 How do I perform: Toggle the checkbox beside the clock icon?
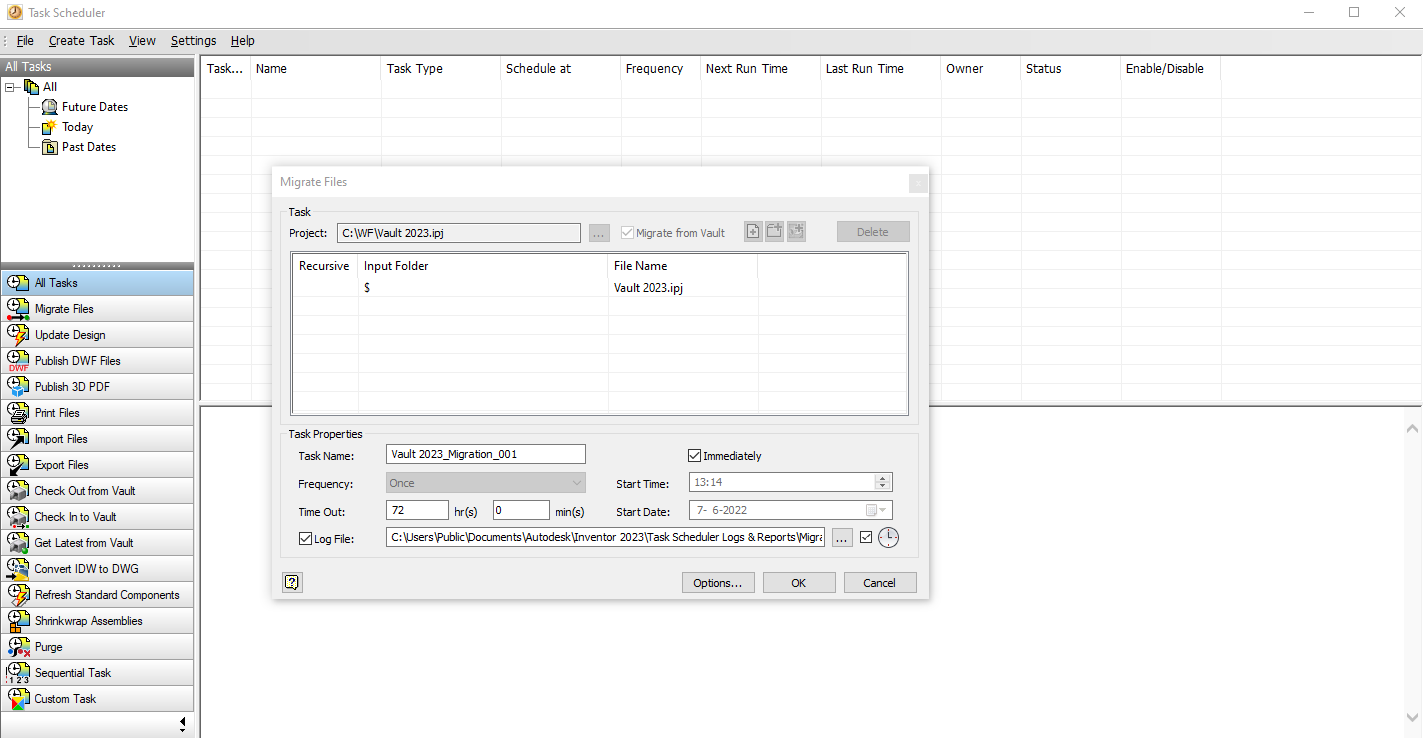tap(866, 537)
